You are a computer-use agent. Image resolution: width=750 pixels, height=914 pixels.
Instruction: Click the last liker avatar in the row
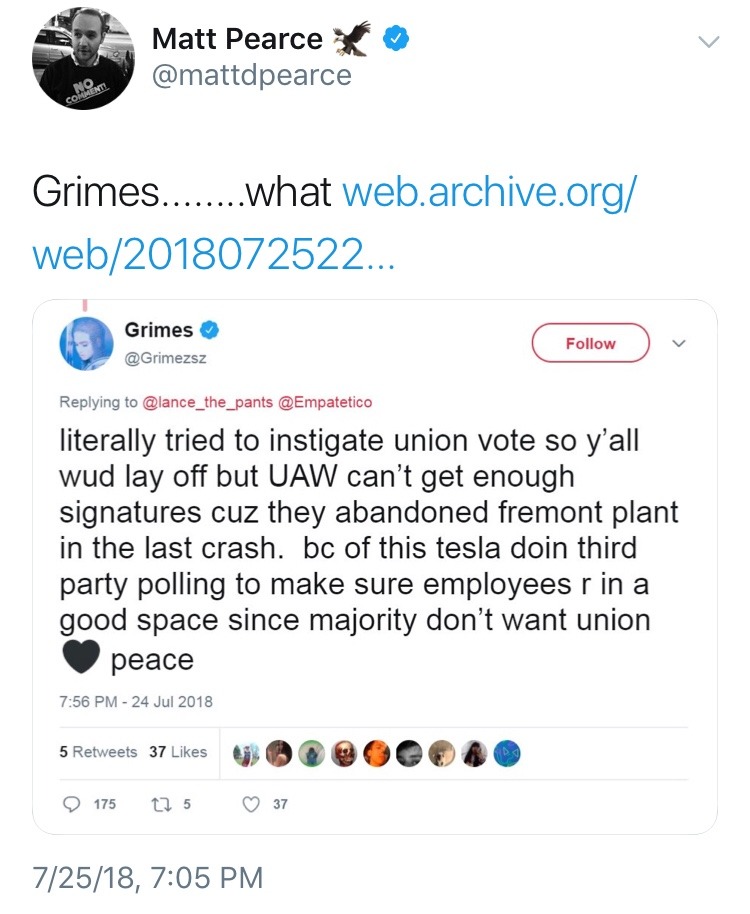(507, 752)
